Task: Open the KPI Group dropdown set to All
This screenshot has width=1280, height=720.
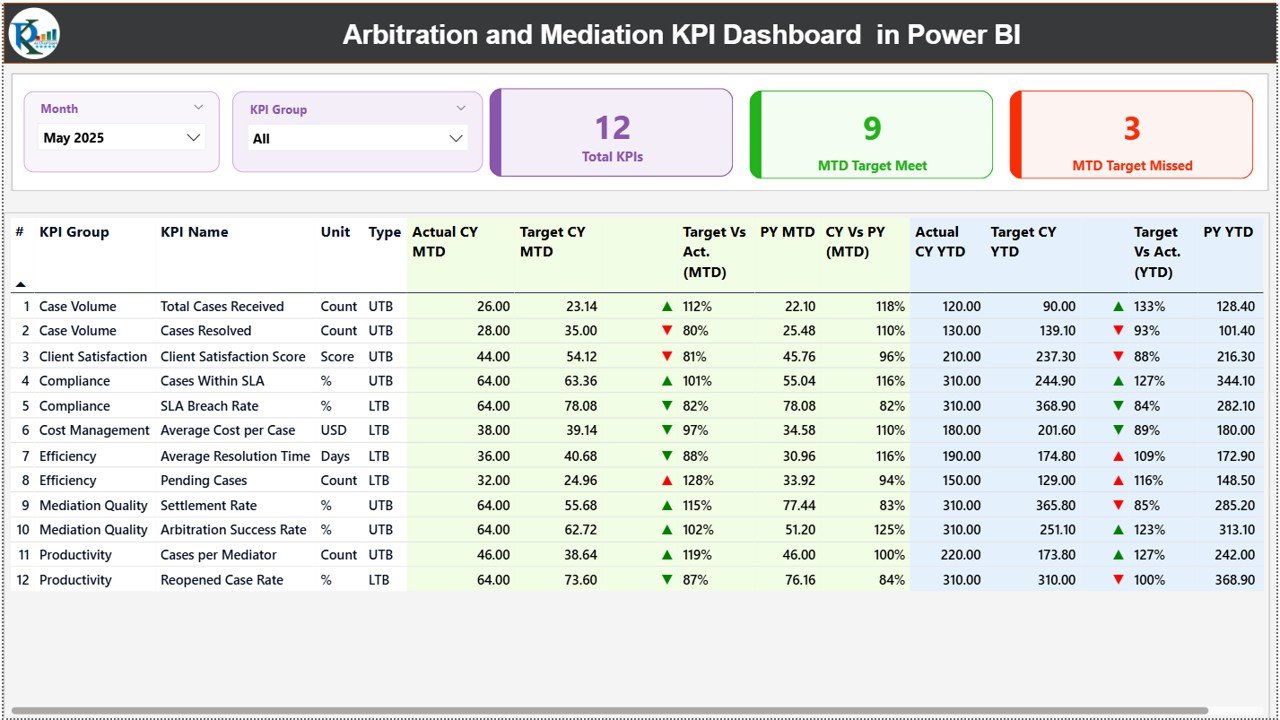Action: coord(357,138)
